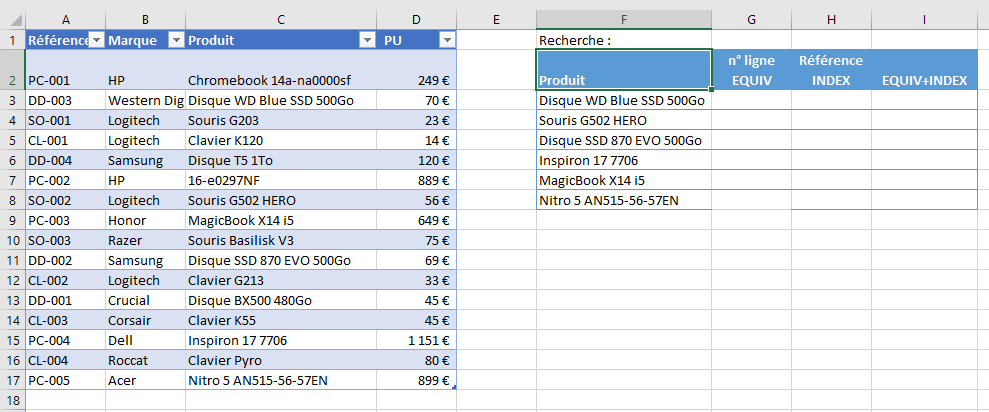The image size is (989, 412).
Task: Click the 'Référence INDEX' header cell
Action: pos(831,70)
